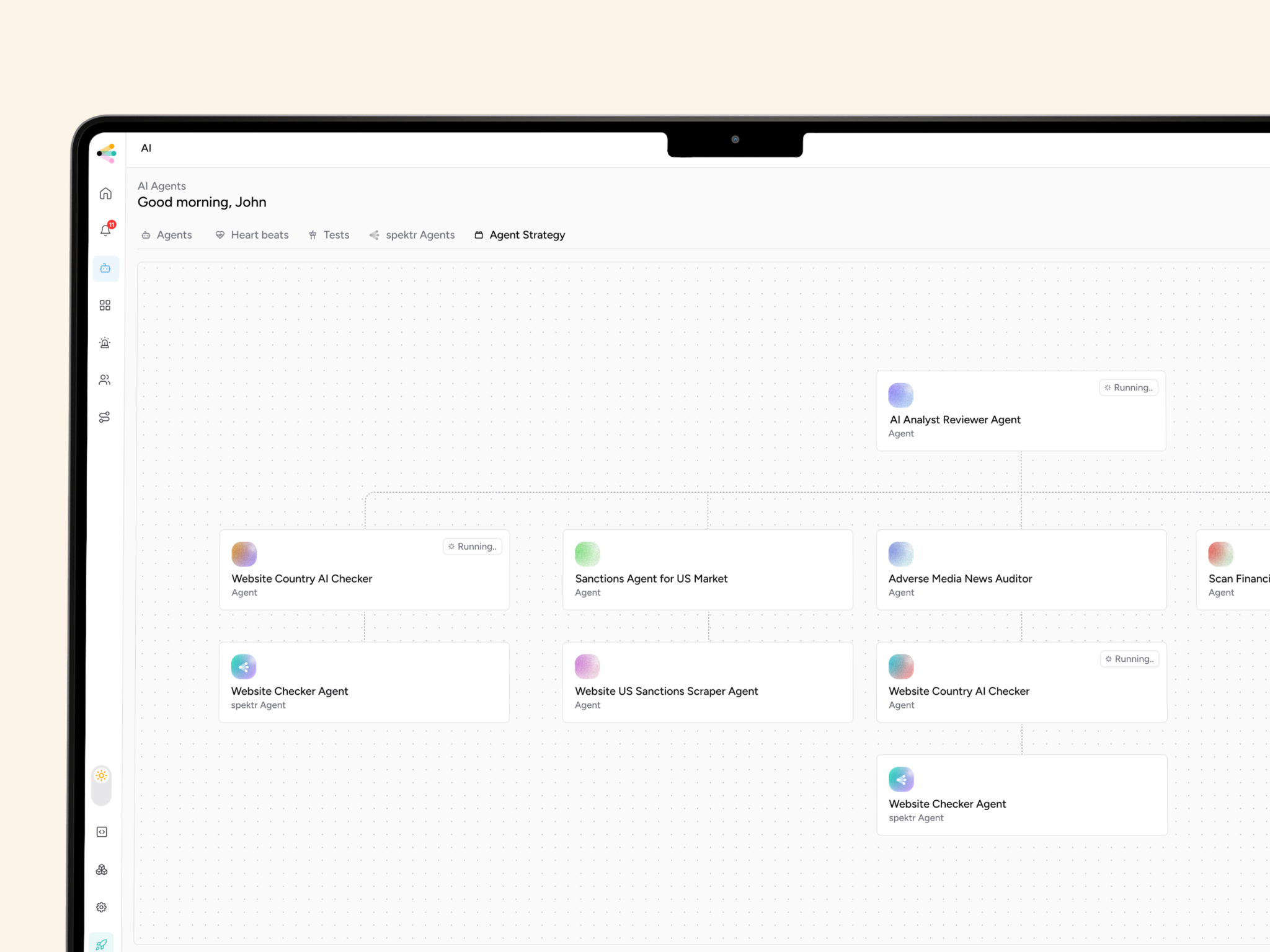Open the users icon in sidebar
This screenshot has height=952, width=1270.
105,380
